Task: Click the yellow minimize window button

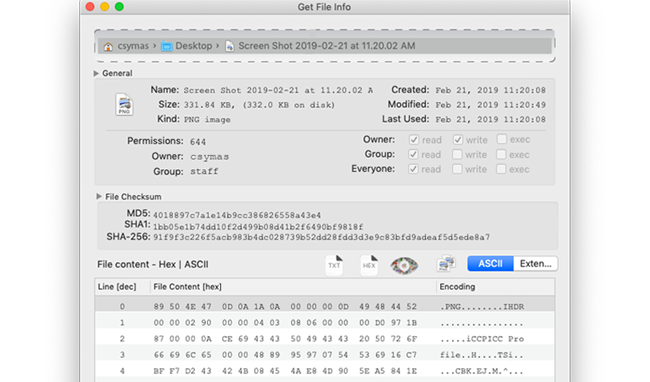Action: coord(105,7)
